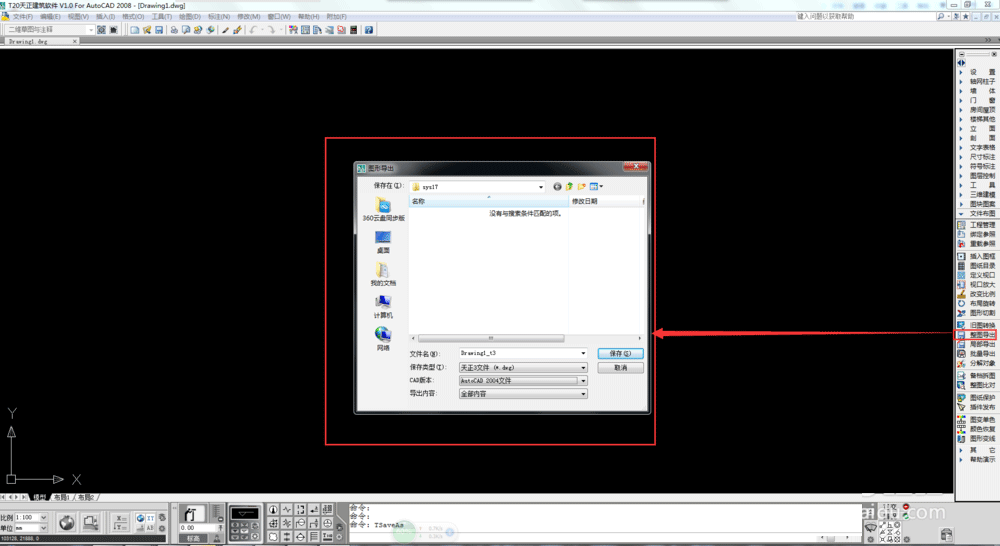Click 图变单色 in side panel
The width and height of the screenshot is (1000, 546).
pyautogui.click(x=978, y=420)
